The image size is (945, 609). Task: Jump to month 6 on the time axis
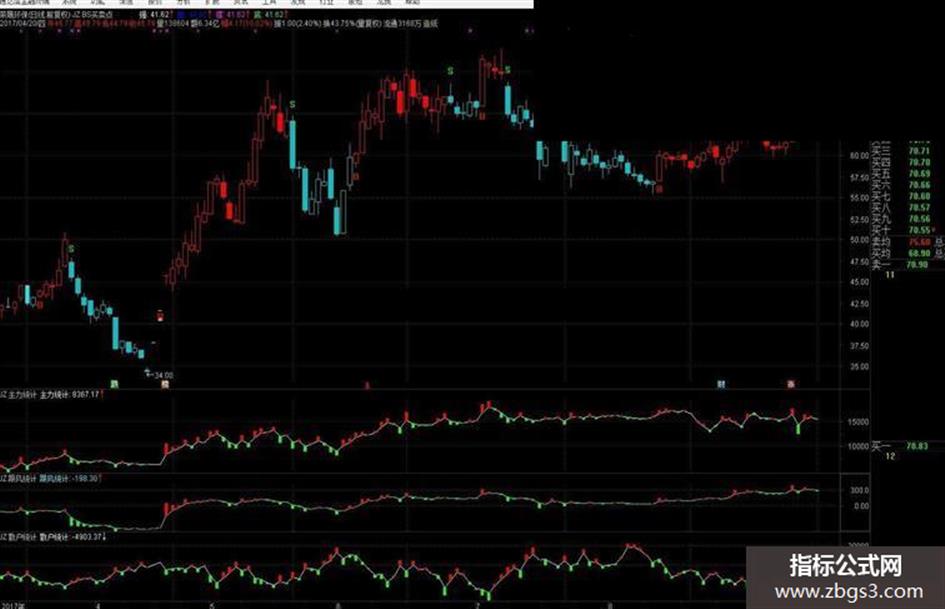[x=338, y=605]
